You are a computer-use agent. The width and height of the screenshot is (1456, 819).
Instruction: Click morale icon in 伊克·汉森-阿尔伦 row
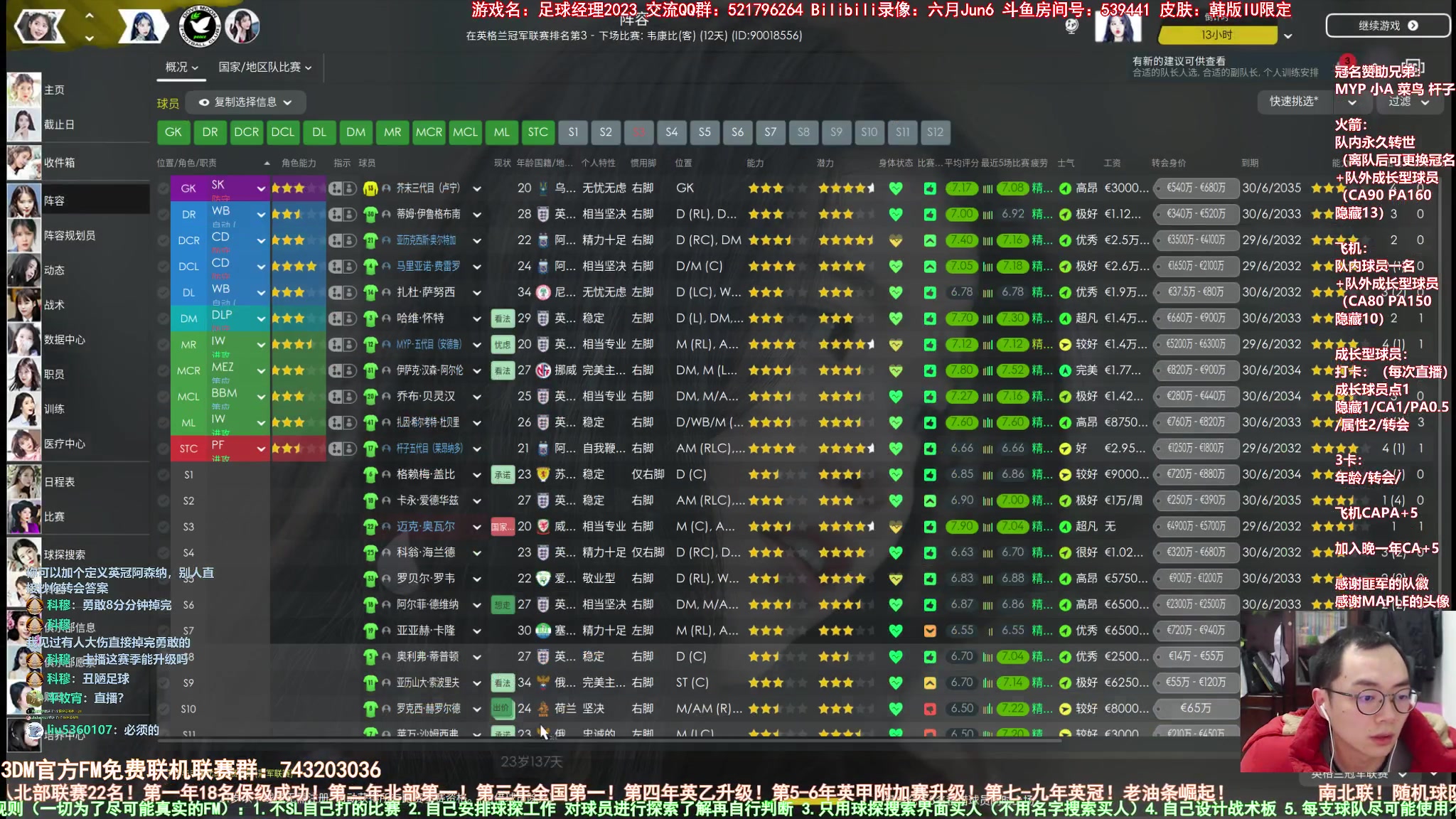pyautogui.click(x=1065, y=370)
